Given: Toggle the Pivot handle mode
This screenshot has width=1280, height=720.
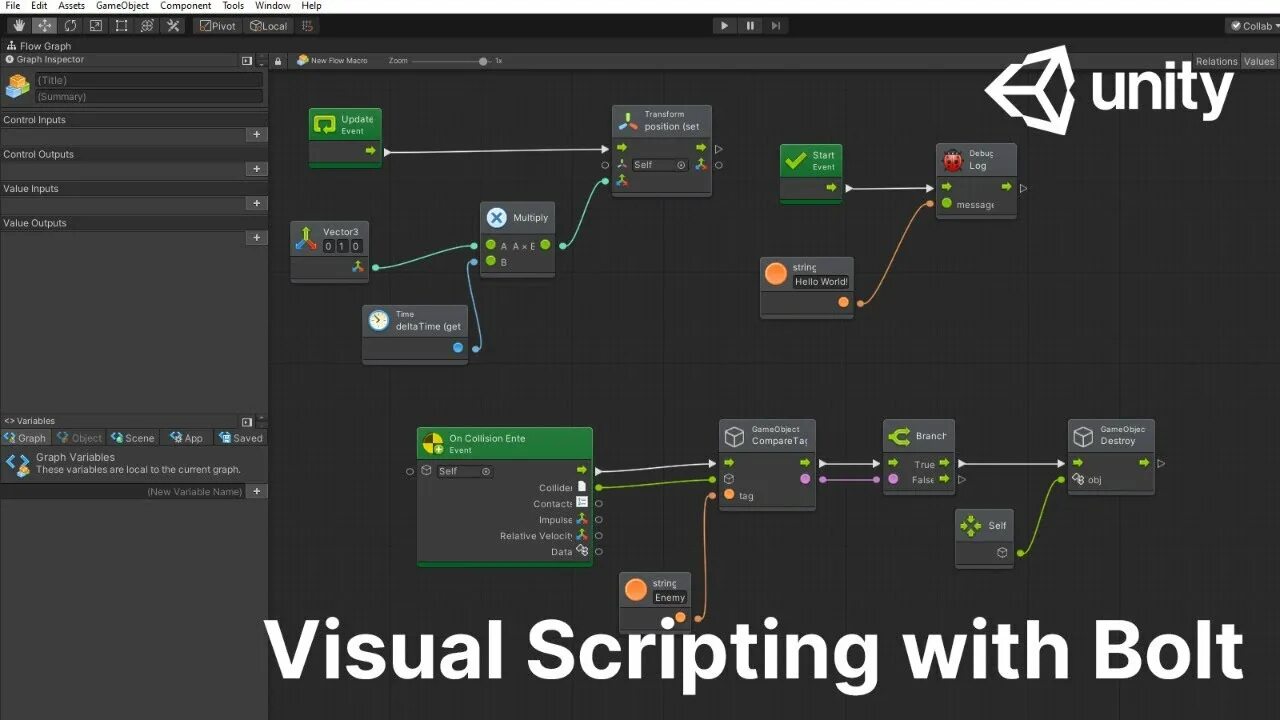Looking at the screenshot, I should [218, 26].
